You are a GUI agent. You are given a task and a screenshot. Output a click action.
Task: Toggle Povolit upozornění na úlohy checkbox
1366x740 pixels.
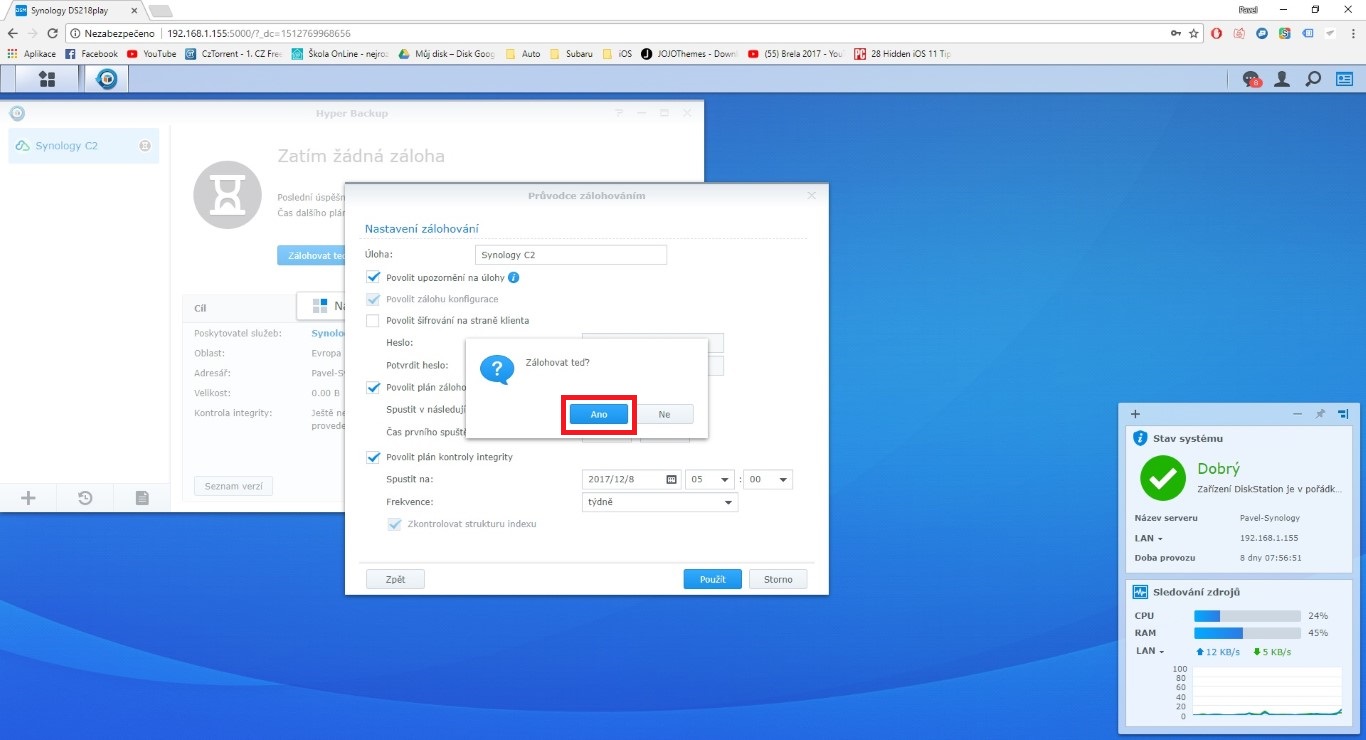373,277
